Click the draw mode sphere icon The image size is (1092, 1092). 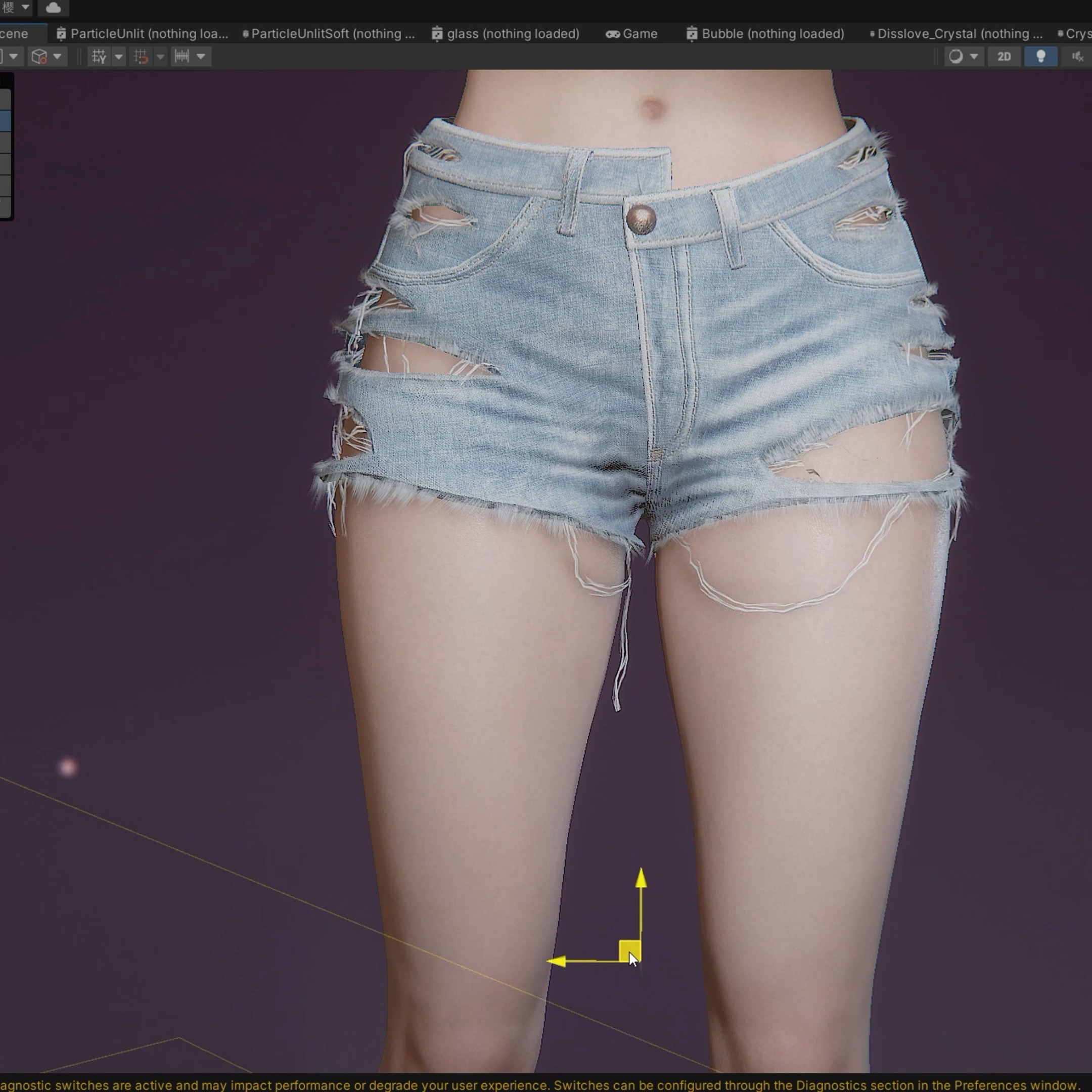point(956,57)
